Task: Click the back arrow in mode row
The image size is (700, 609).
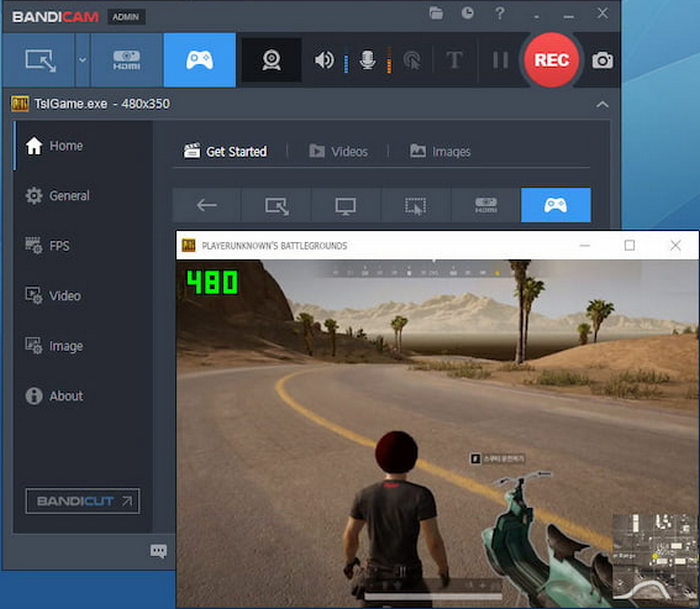Action: coord(207,205)
